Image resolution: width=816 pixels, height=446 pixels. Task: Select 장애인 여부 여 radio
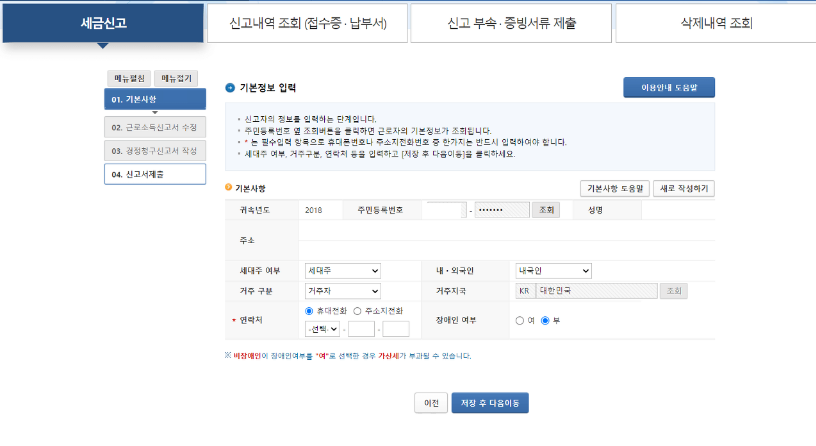[x=519, y=321]
